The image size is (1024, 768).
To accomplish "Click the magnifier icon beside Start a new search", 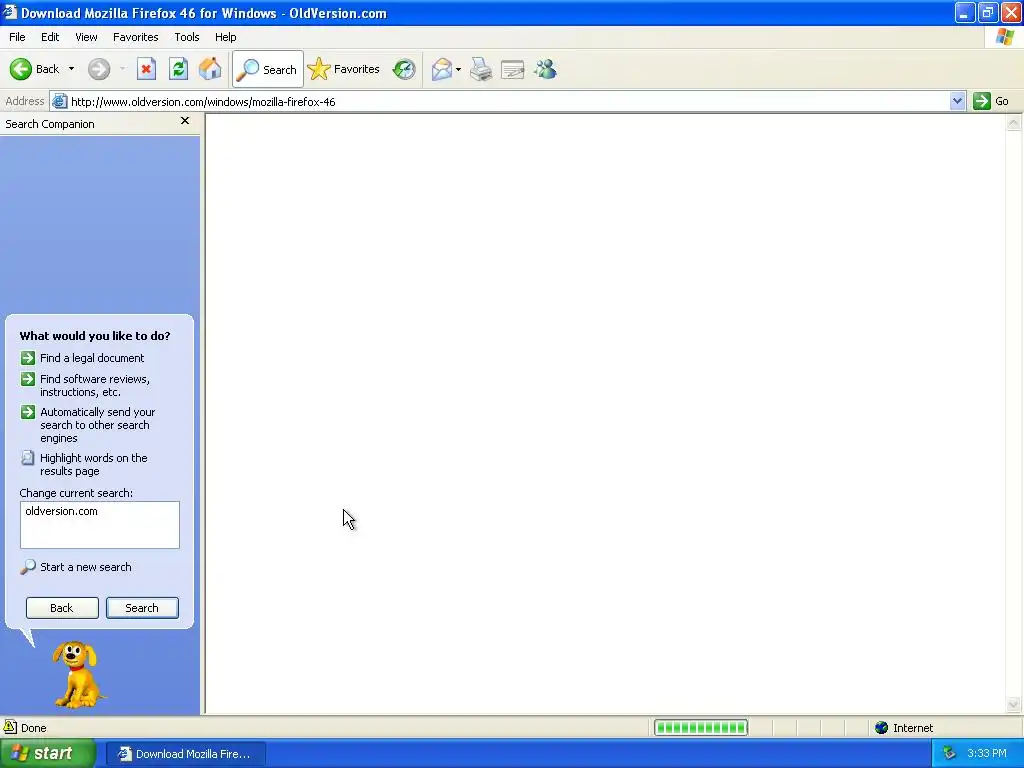I will pyautogui.click(x=27, y=567).
